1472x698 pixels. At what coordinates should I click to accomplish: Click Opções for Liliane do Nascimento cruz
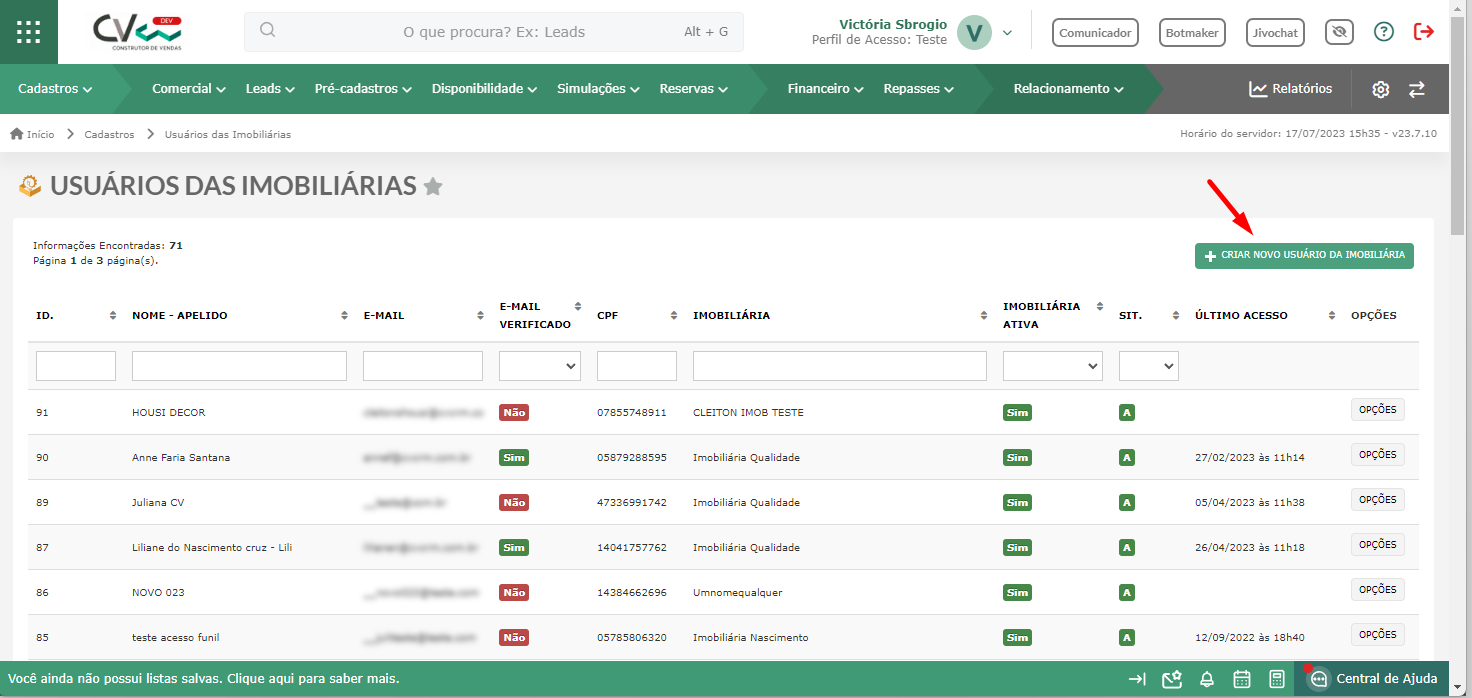tap(1377, 544)
